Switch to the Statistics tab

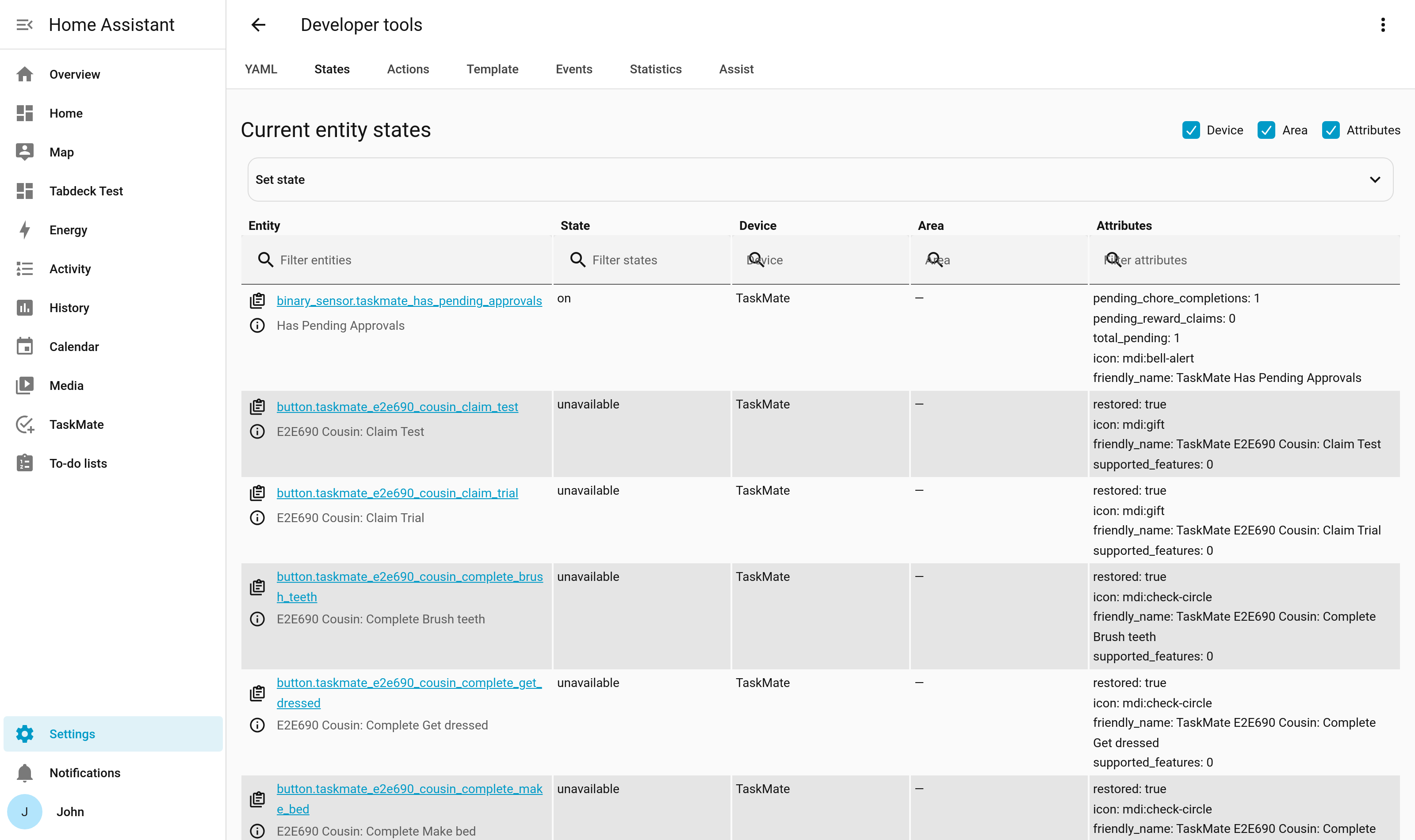655,69
